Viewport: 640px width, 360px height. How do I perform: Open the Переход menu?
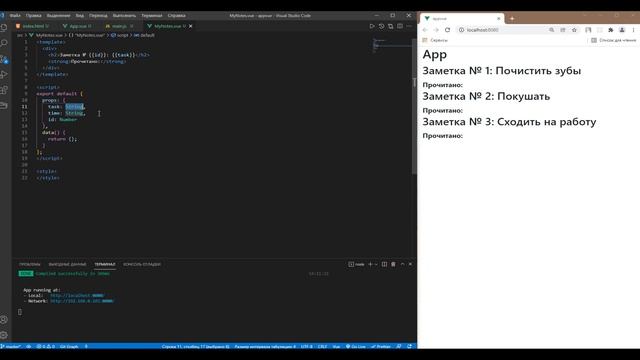(98, 16)
